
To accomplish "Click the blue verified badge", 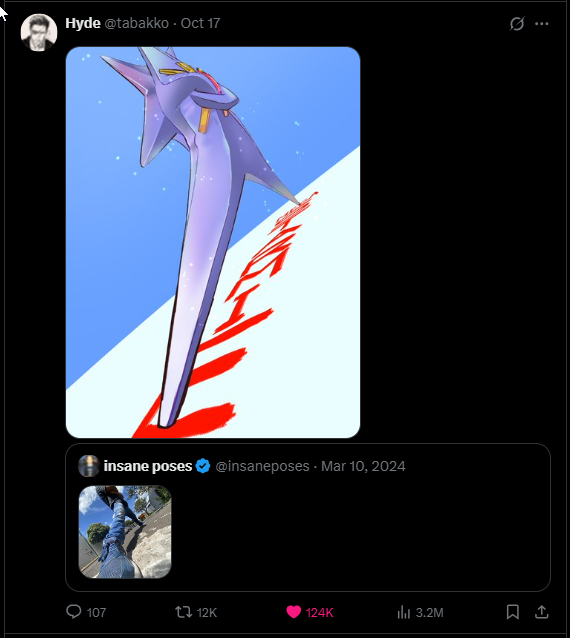I will [203, 466].
